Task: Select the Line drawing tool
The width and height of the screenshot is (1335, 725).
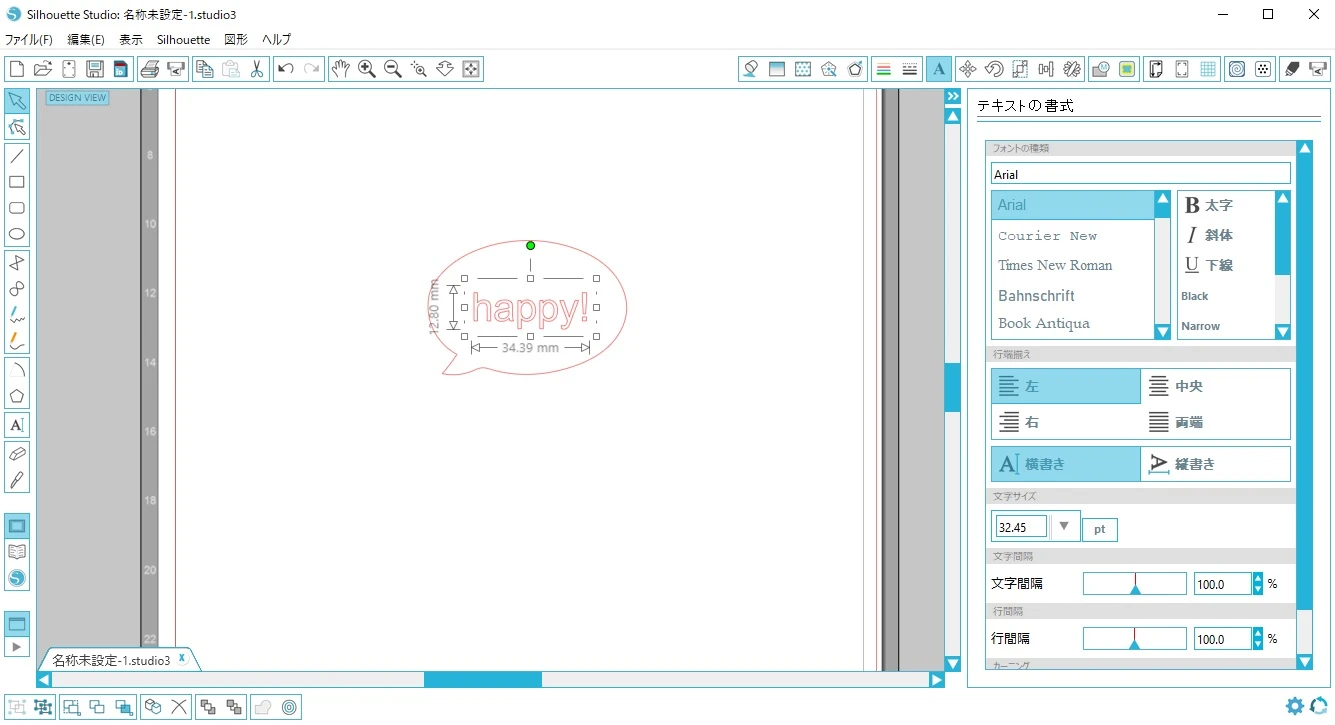Action: (17, 156)
